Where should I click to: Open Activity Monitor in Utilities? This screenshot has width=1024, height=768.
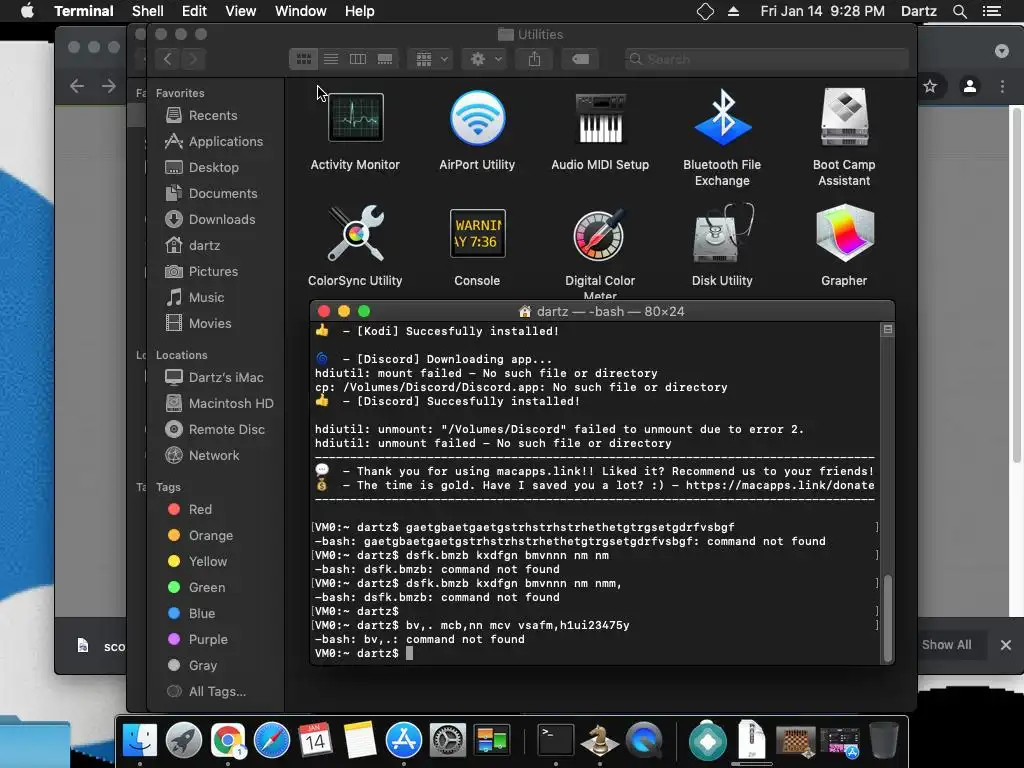(x=355, y=118)
